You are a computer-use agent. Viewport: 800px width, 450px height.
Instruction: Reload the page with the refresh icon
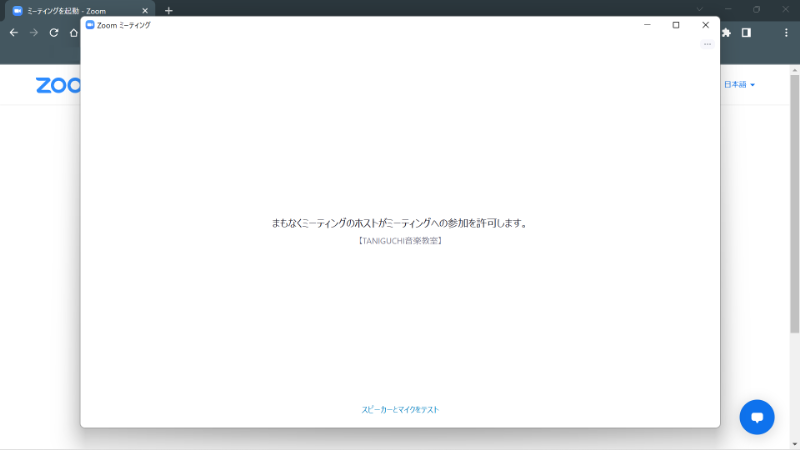[53, 32]
